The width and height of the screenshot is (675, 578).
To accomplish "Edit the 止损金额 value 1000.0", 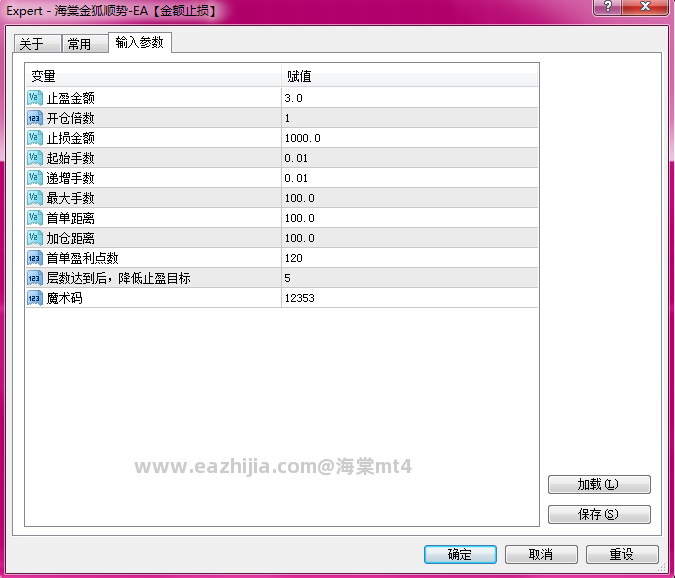I will (409, 138).
